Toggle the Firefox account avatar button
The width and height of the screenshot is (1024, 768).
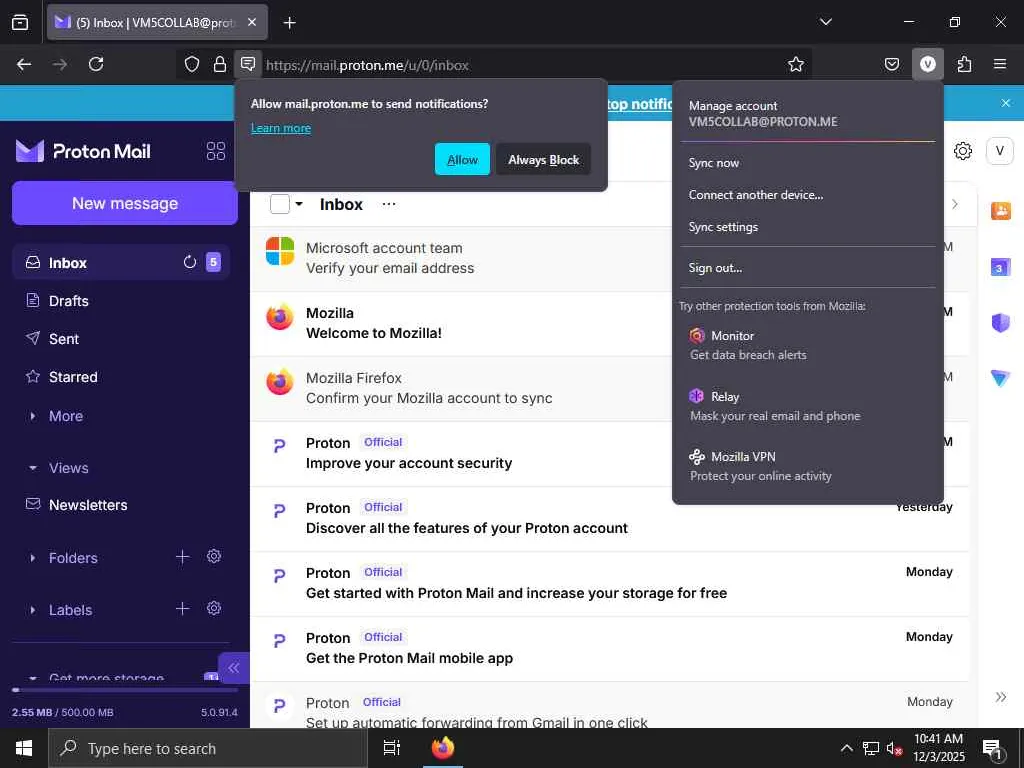[x=928, y=64]
